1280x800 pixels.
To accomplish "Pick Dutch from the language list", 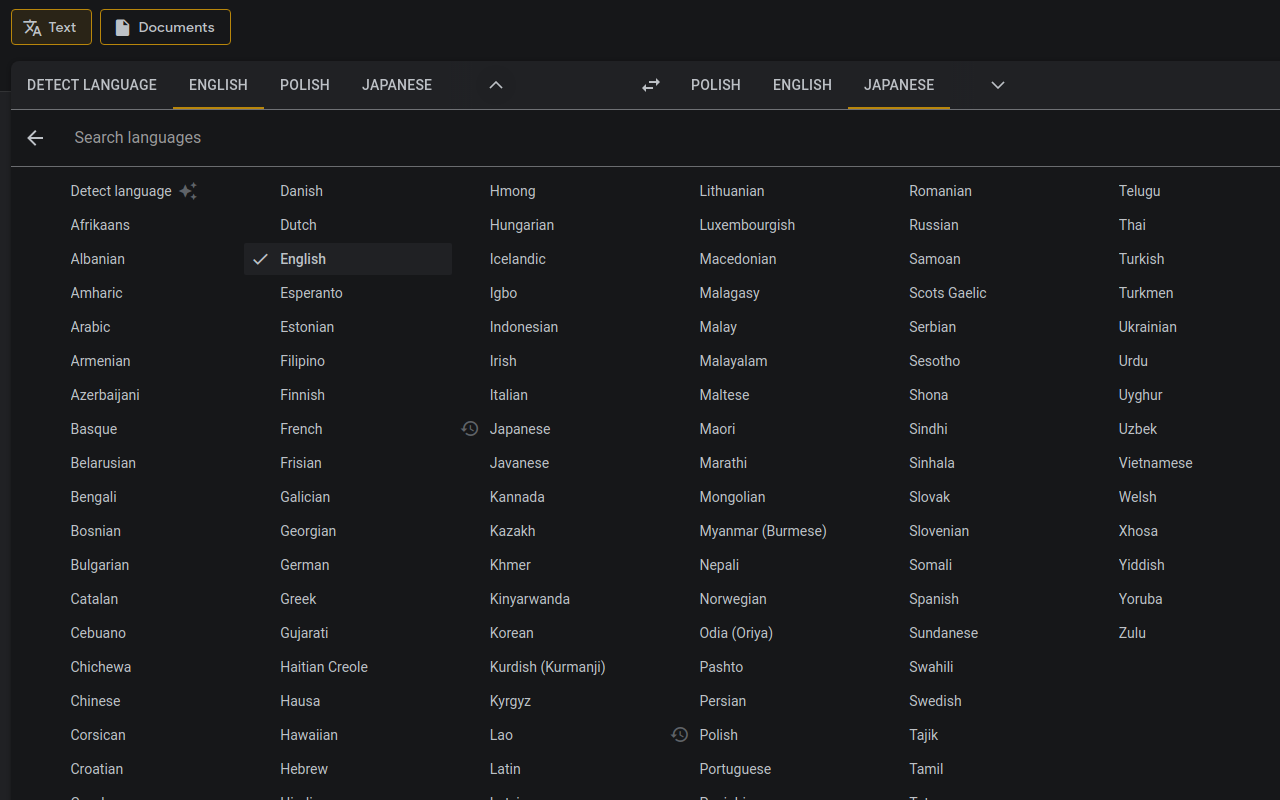I will coord(298,225).
